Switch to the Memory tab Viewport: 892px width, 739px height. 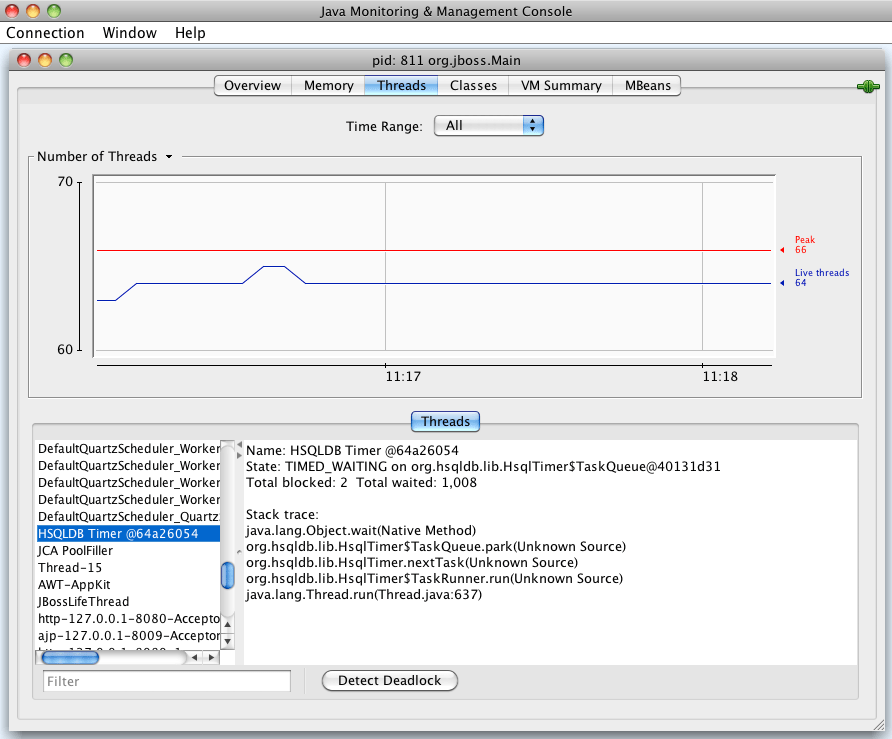tap(328, 85)
